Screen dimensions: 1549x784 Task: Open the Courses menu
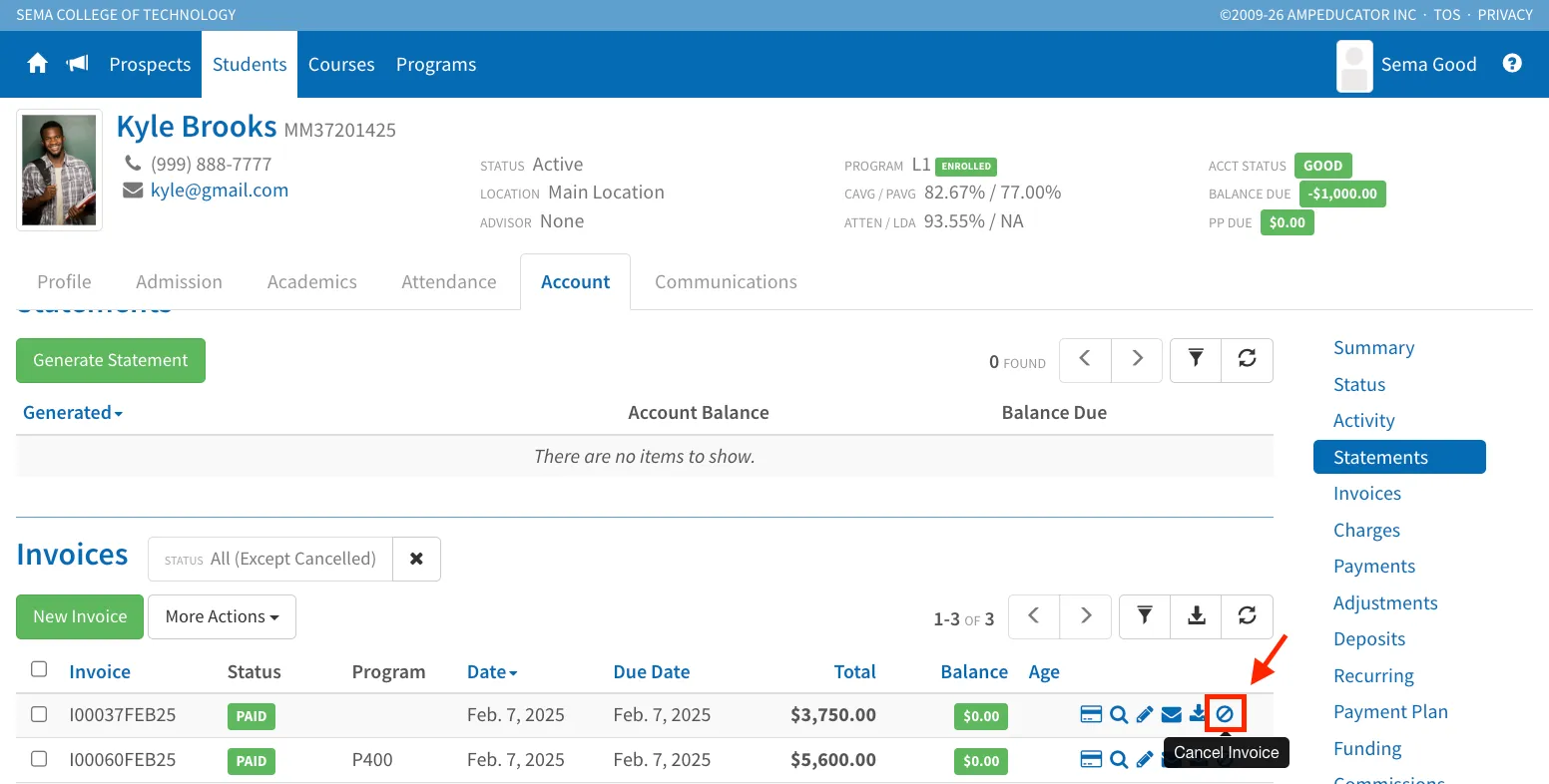(341, 64)
